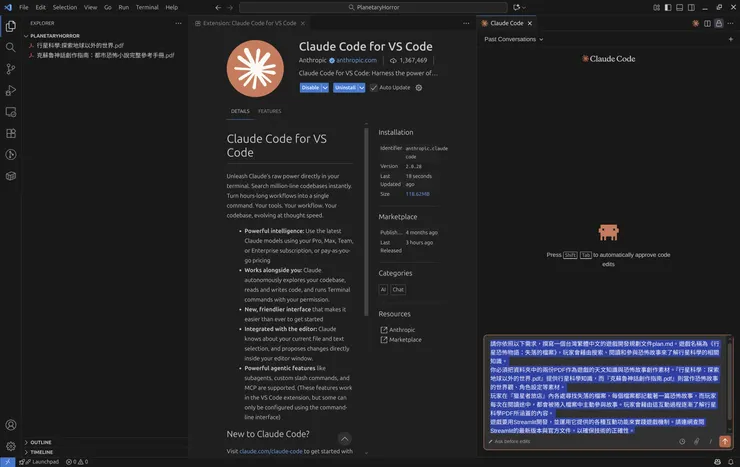Viewport: 740px width, 467px height.
Task: Open the Disable button dropdown arrow
Action: point(325,88)
